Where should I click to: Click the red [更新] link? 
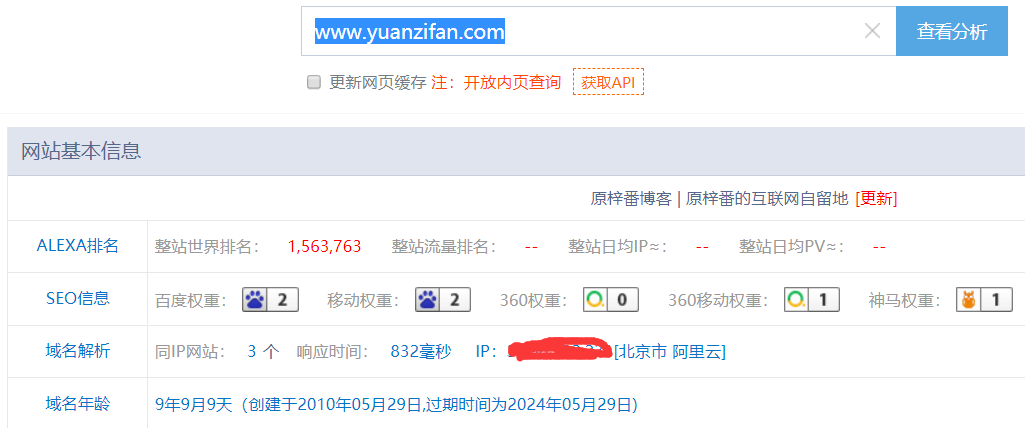[x=876, y=199]
